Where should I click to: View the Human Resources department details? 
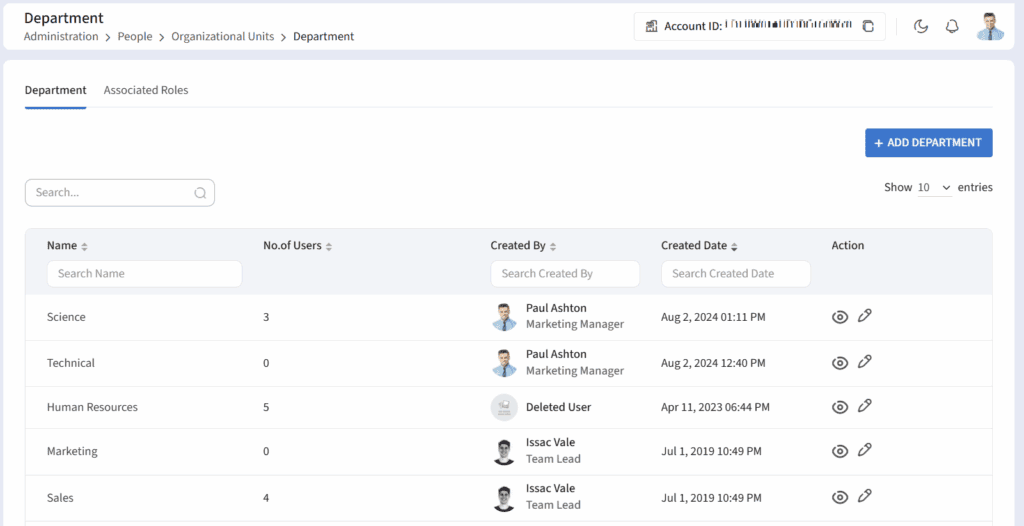tap(840, 407)
